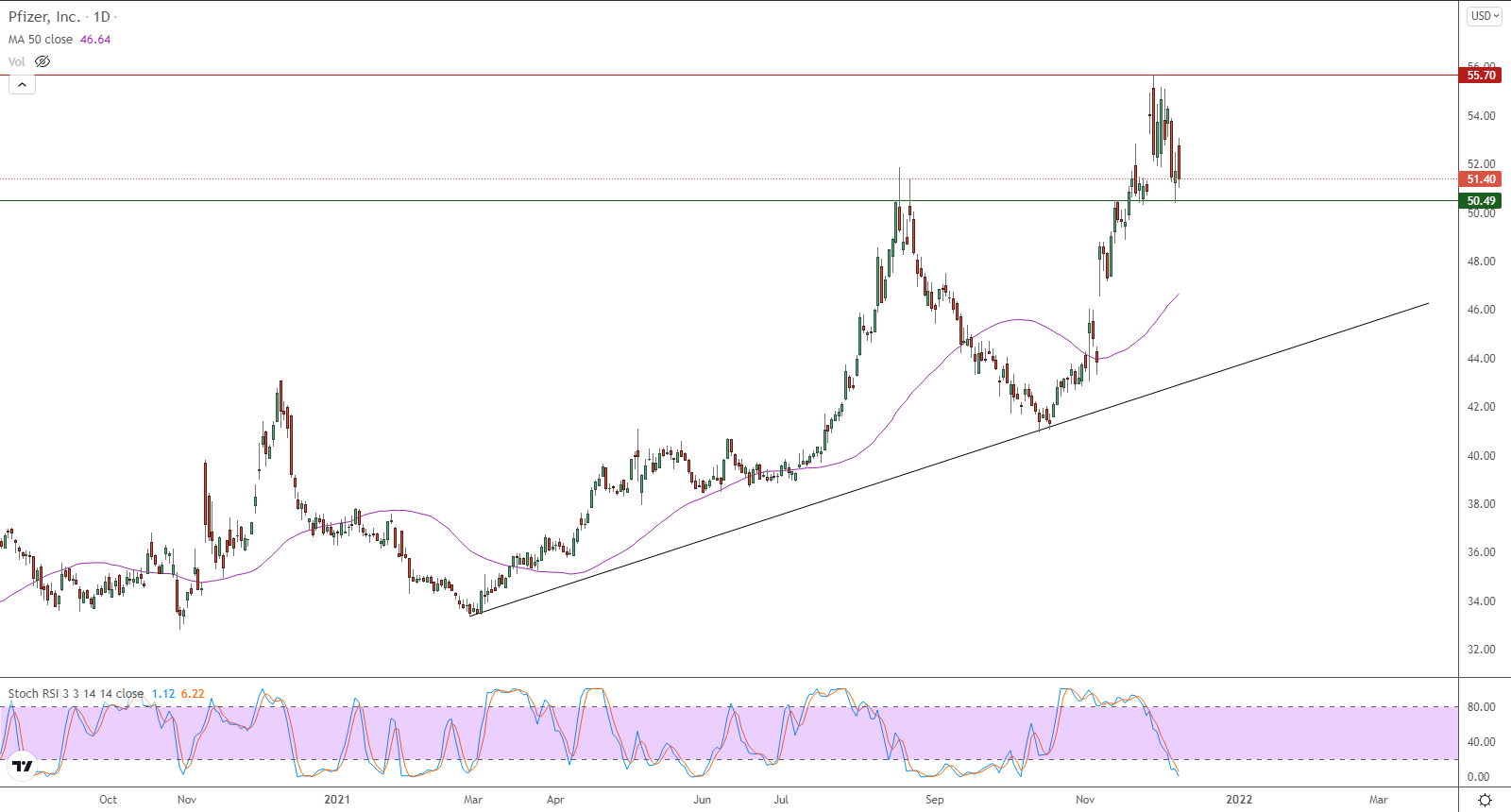Click the 80.00 Stoch RSI scale label
Image resolution: width=1511 pixels, height=812 pixels.
[x=1481, y=707]
